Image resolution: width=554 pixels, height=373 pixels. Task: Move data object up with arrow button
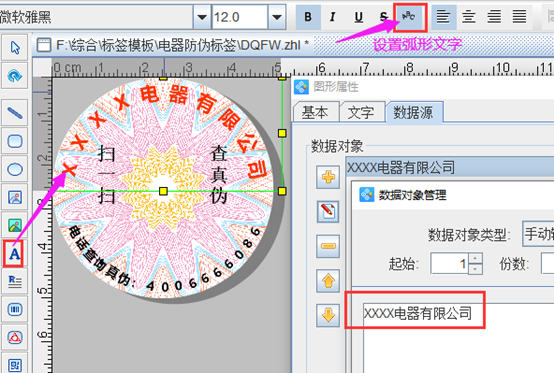[x=328, y=281]
